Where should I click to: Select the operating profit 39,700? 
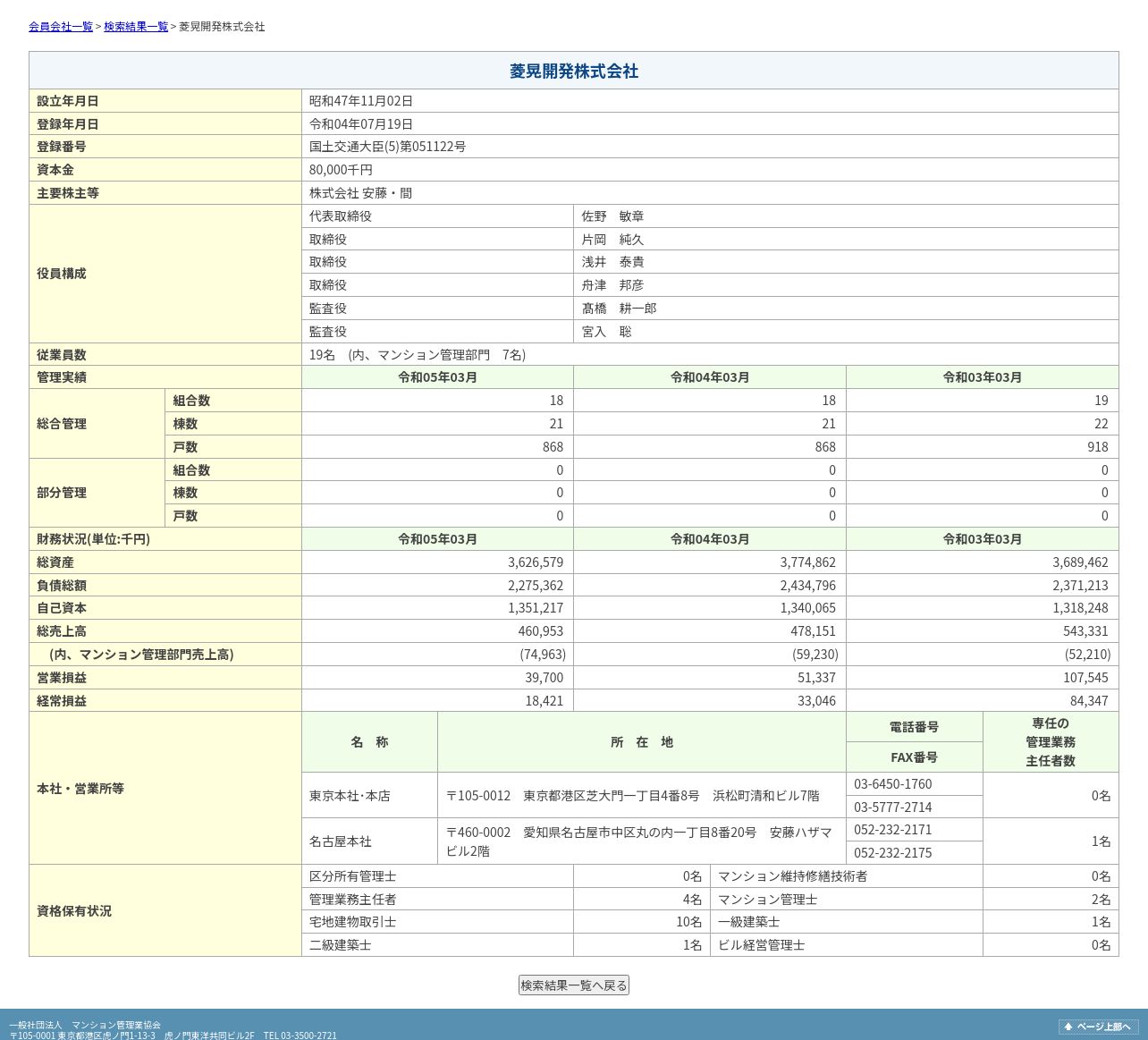[544, 678]
